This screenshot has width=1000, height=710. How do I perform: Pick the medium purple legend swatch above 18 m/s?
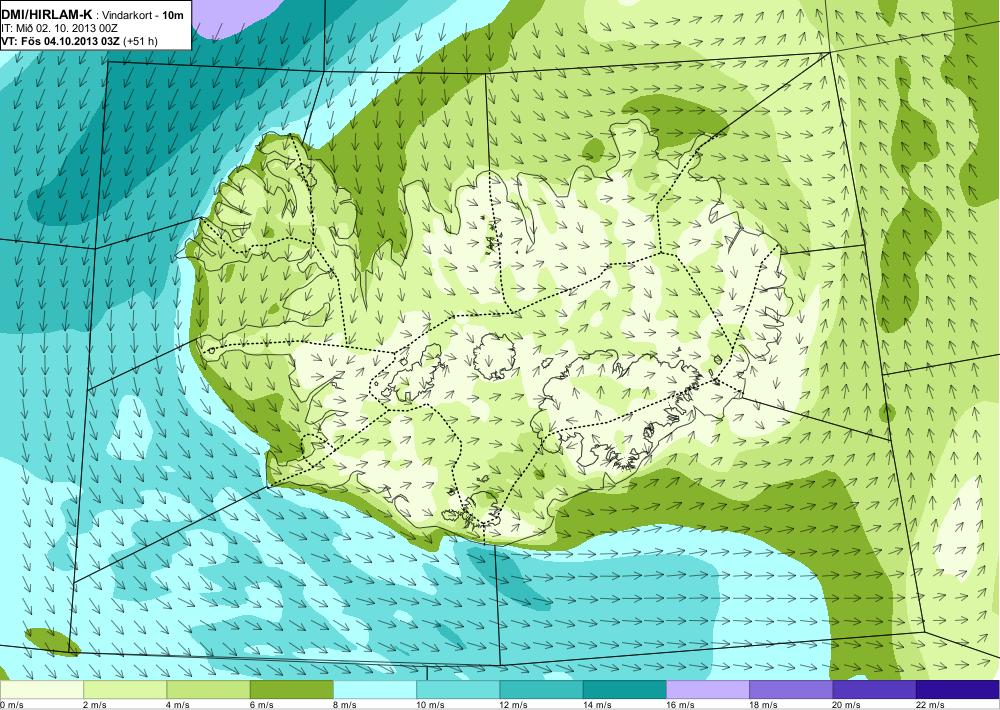[791, 690]
